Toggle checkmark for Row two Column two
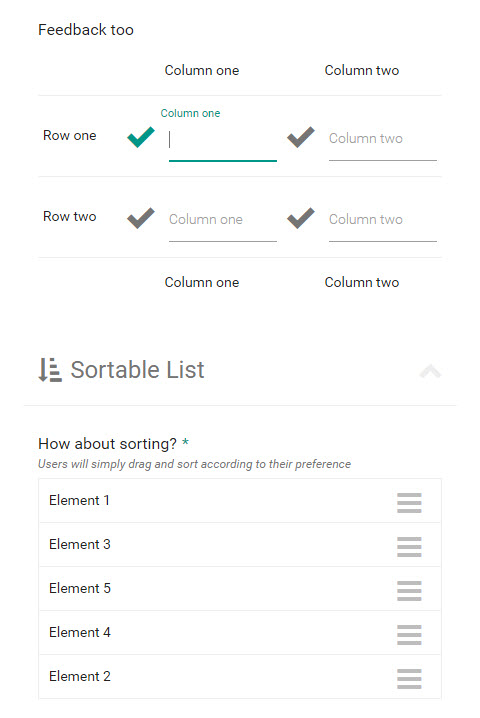 click(301, 218)
